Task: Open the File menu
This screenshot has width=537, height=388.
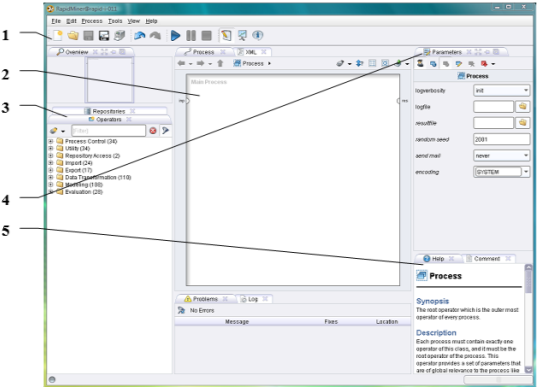Action: click(56, 21)
